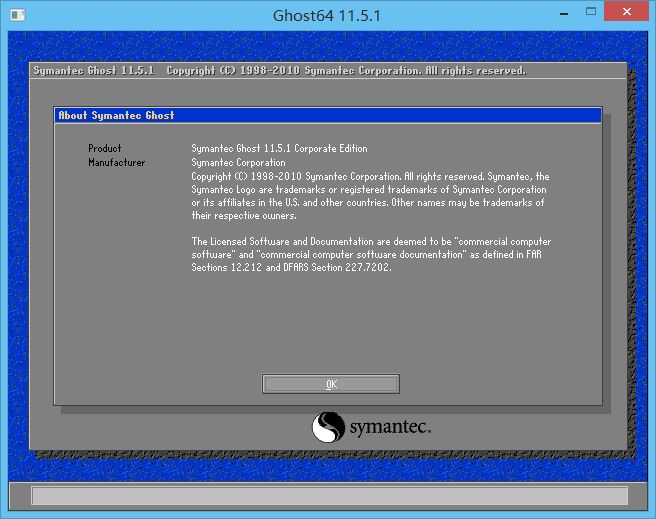Click the symantec wordmark beside the logo
The image size is (656, 519).
click(389, 429)
